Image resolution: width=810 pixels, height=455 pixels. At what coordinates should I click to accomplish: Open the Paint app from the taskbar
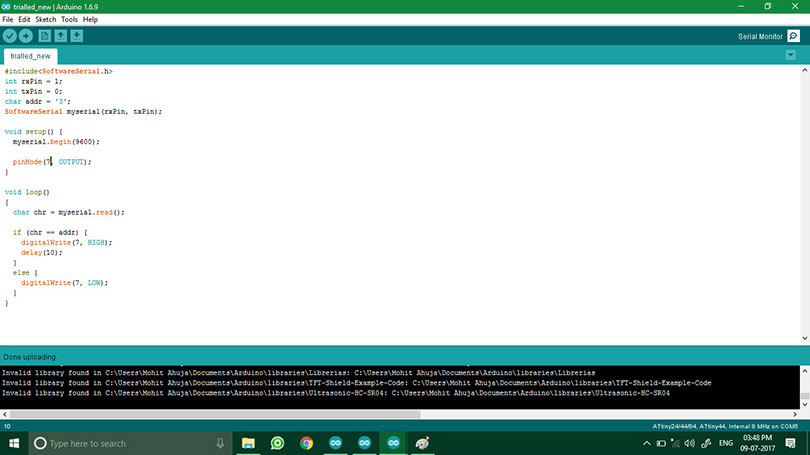pos(422,443)
